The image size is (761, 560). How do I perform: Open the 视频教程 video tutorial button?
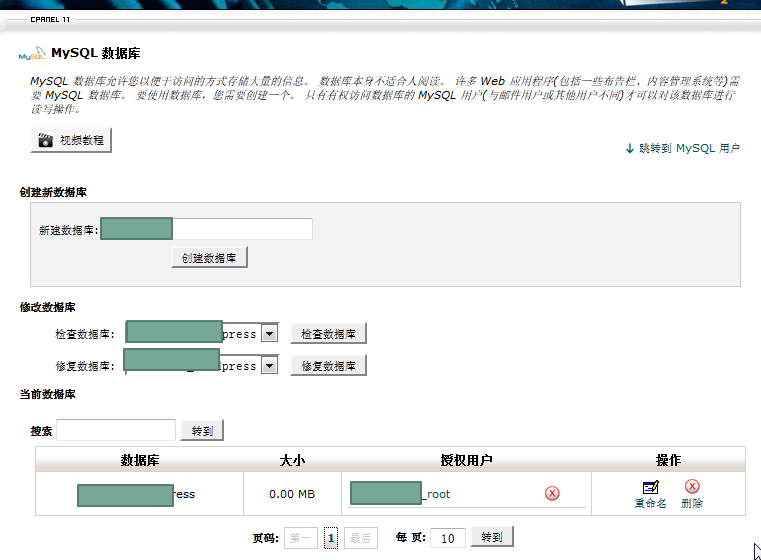pos(71,140)
